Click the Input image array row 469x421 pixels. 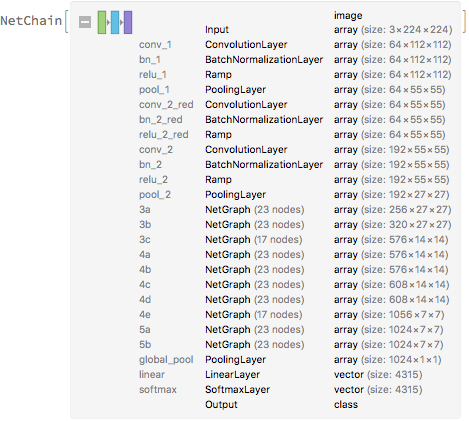pos(329,23)
